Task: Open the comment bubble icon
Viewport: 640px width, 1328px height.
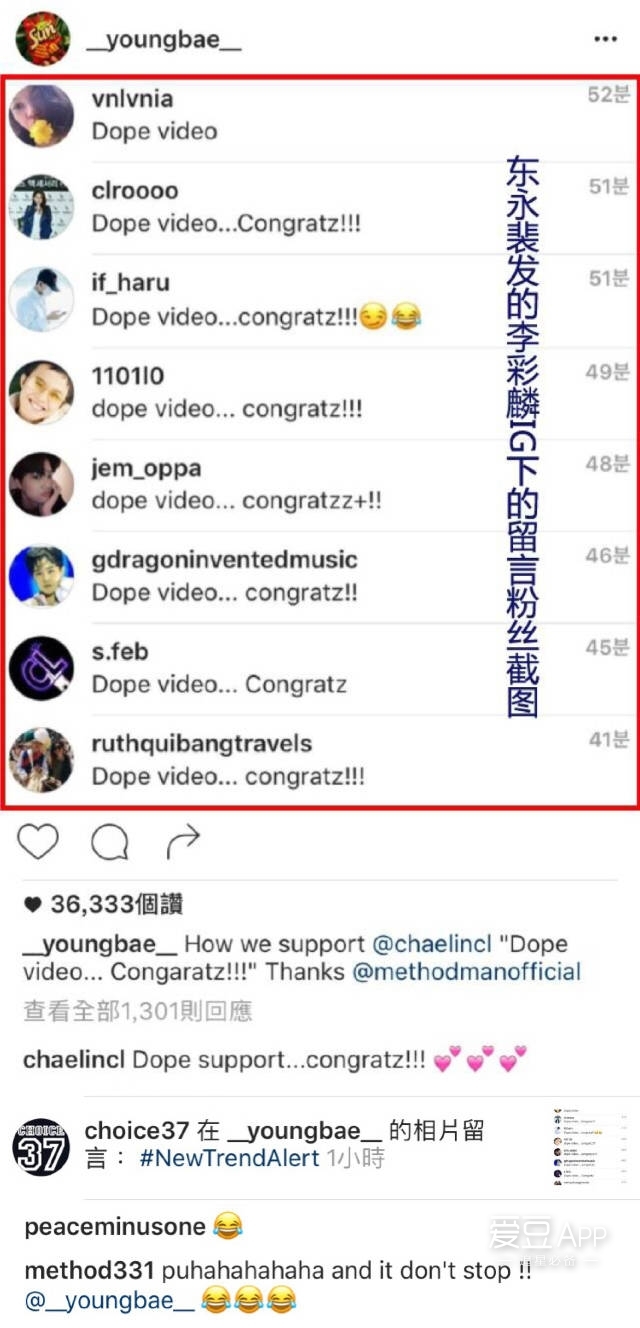Action: pyautogui.click(x=110, y=842)
